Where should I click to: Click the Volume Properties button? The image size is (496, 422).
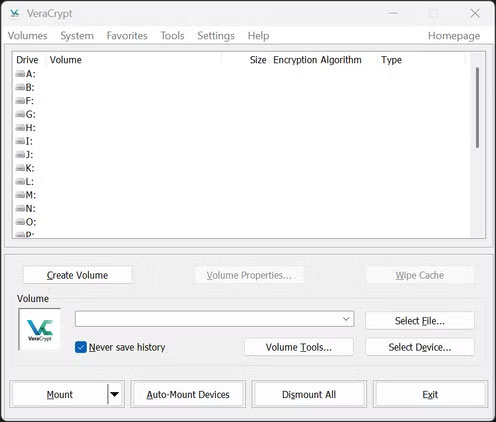click(x=249, y=275)
